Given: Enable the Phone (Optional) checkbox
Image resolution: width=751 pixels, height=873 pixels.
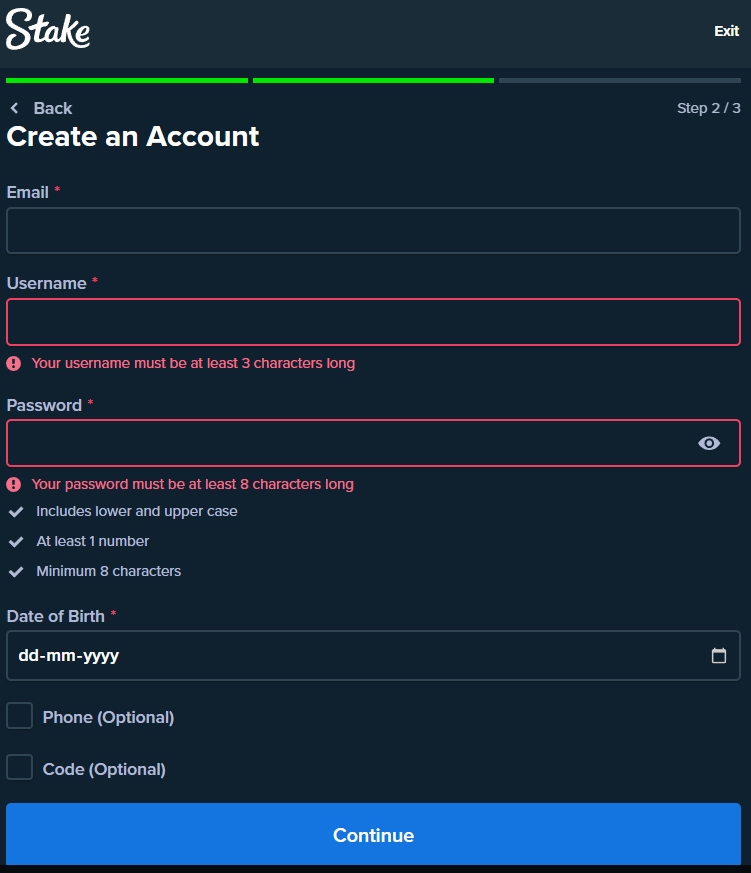Looking at the screenshot, I should [x=20, y=716].
